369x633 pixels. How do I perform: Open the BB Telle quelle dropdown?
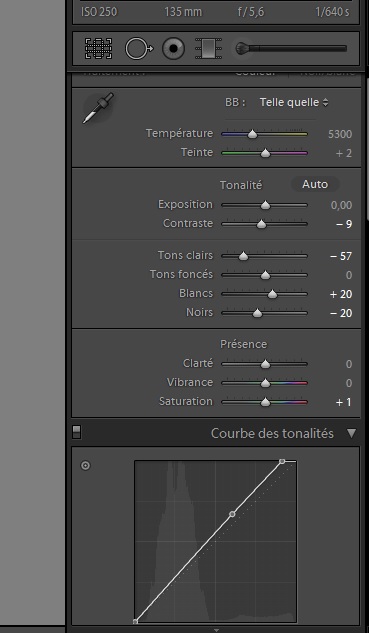(294, 102)
